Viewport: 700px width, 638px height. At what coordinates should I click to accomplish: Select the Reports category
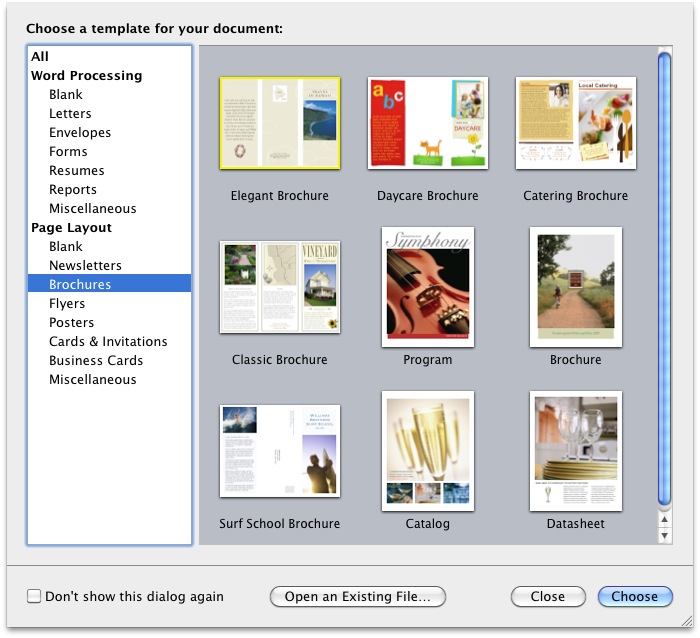coord(109,189)
